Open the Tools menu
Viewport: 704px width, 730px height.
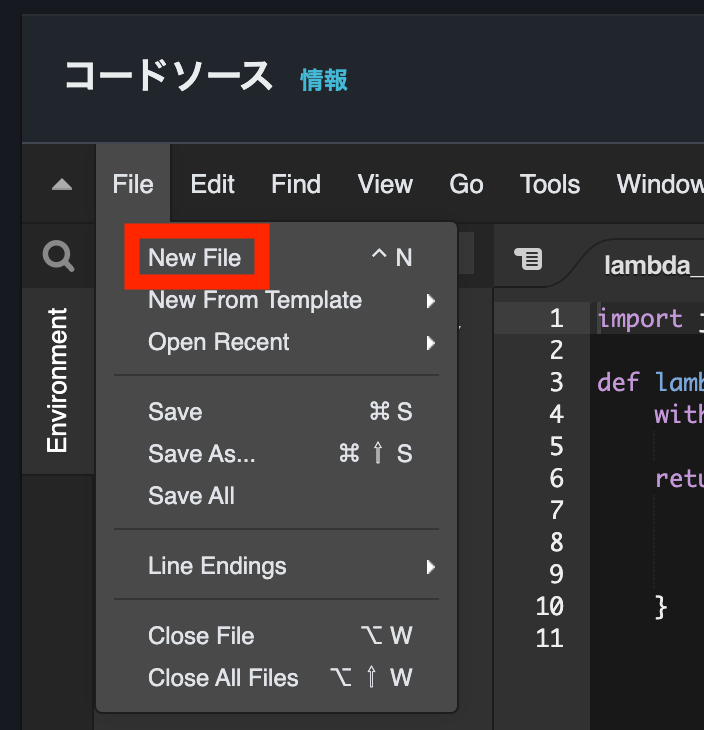pyautogui.click(x=550, y=185)
